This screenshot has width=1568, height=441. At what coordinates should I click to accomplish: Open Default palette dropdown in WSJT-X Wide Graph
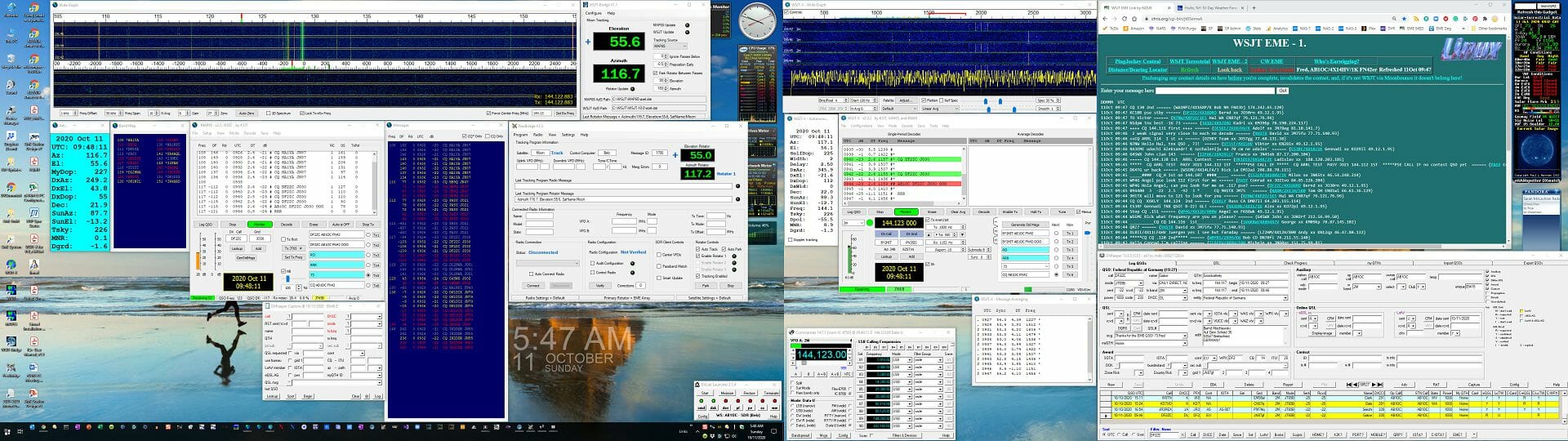(x=900, y=109)
